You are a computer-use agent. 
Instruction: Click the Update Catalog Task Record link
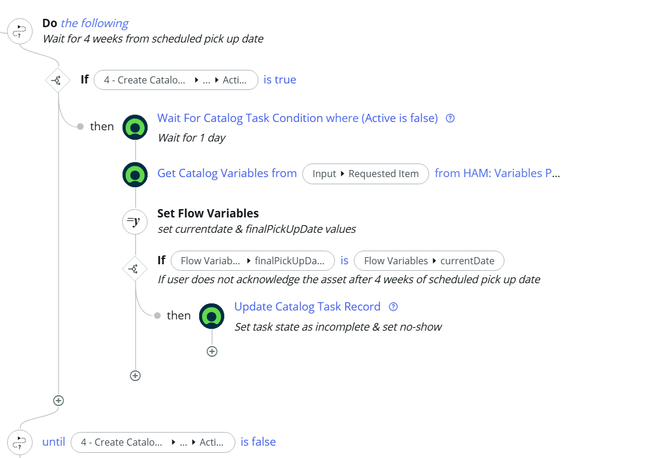tap(307, 307)
